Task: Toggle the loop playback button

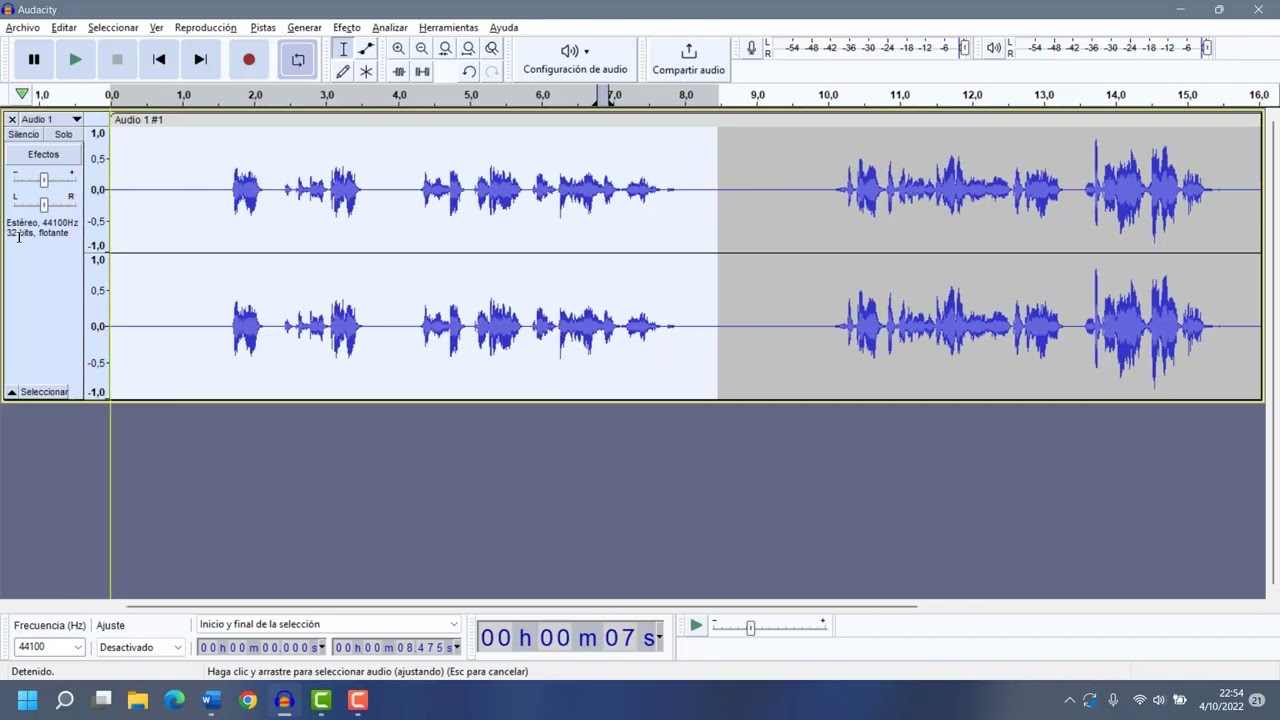Action: (x=298, y=60)
